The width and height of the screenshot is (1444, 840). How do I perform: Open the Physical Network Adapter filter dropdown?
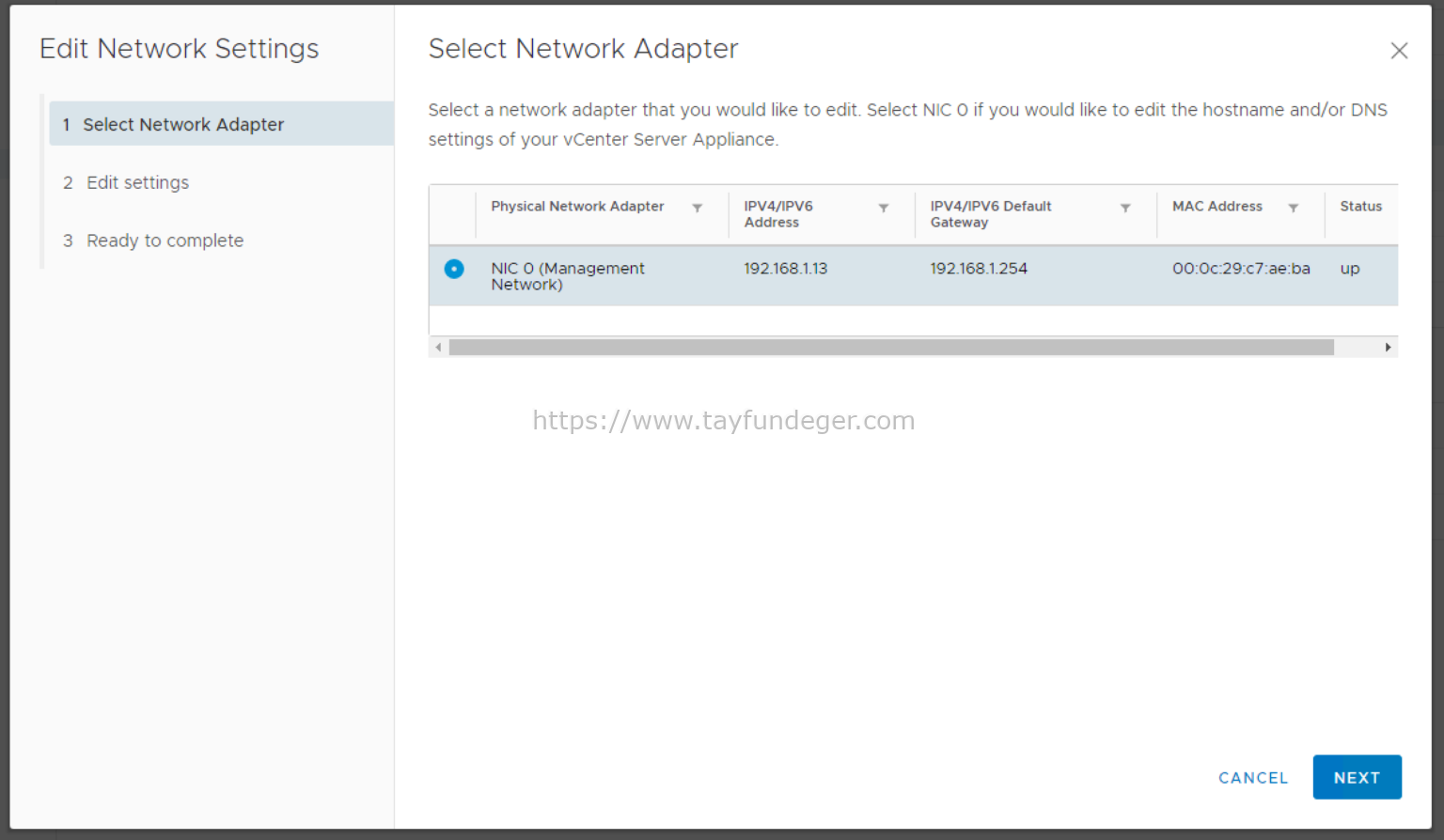(697, 207)
